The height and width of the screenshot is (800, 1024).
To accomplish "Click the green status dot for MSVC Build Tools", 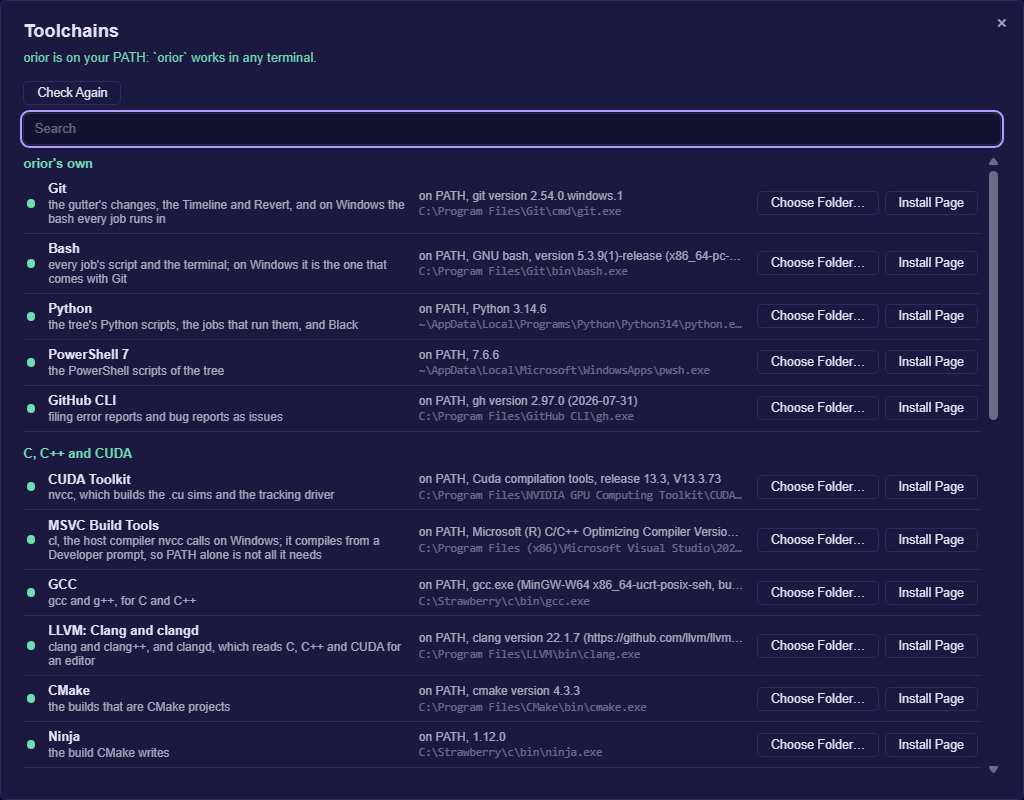I will point(31,540).
